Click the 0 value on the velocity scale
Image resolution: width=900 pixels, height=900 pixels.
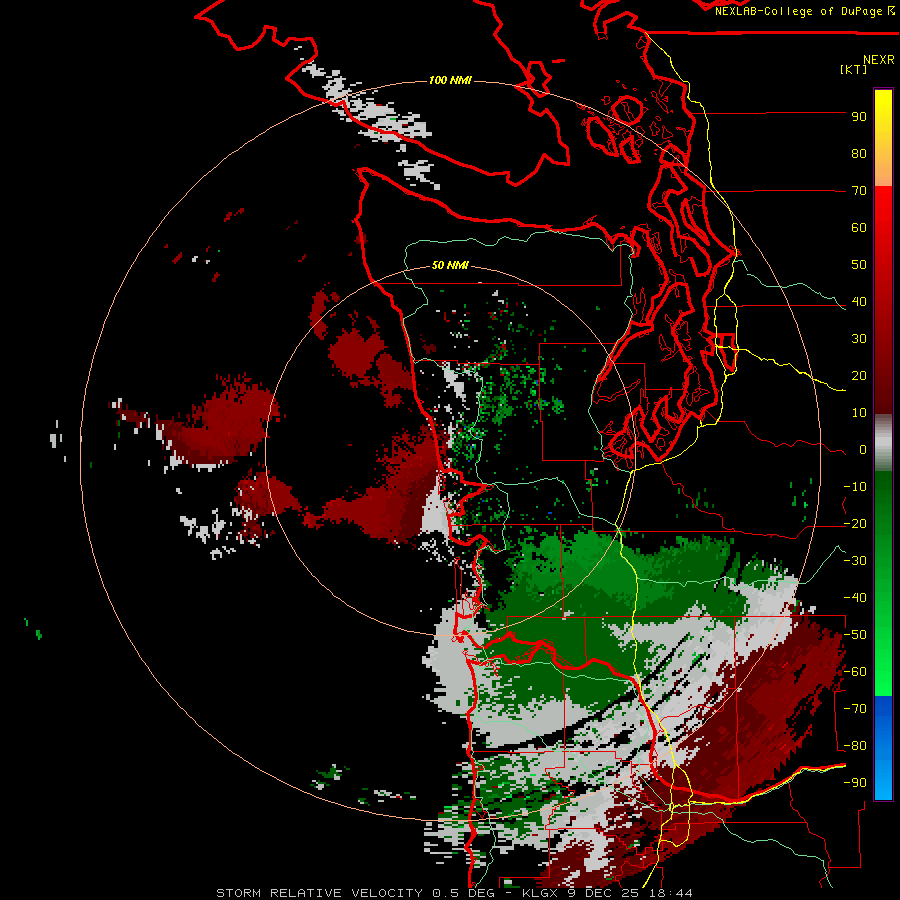862,450
